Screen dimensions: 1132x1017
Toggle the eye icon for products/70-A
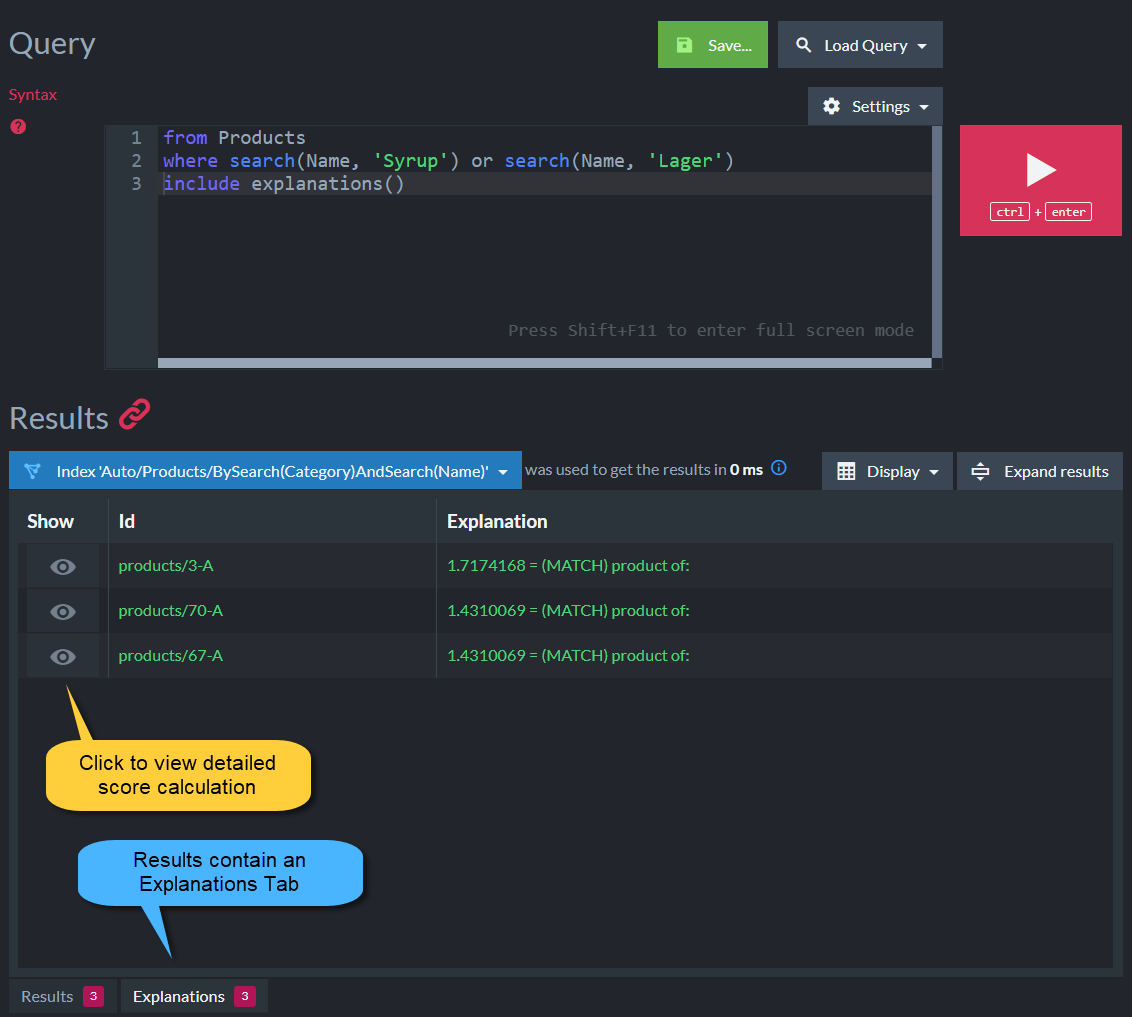(x=63, y=612)
